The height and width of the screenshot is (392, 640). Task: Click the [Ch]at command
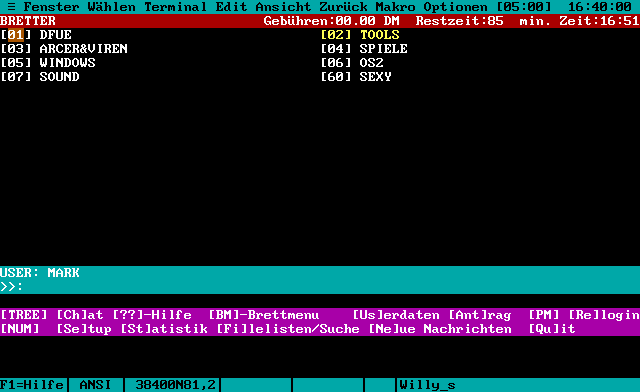tap(80, 315)
